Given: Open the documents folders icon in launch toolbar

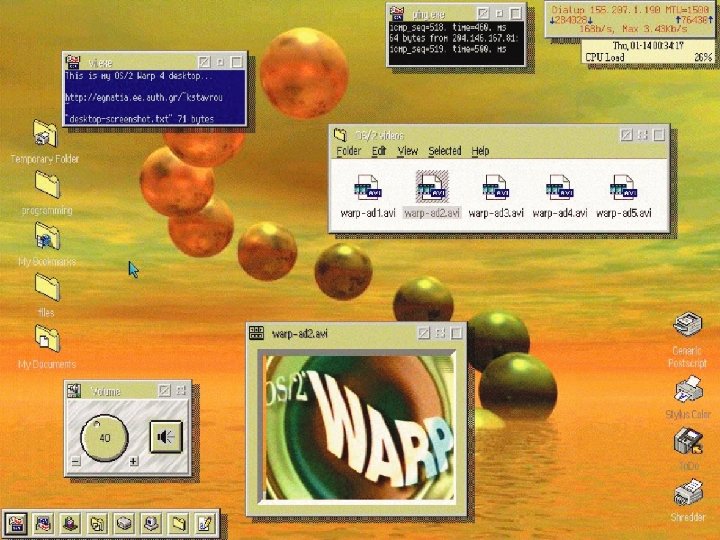Looking at the screenshot, I should (x=97, y=523).
